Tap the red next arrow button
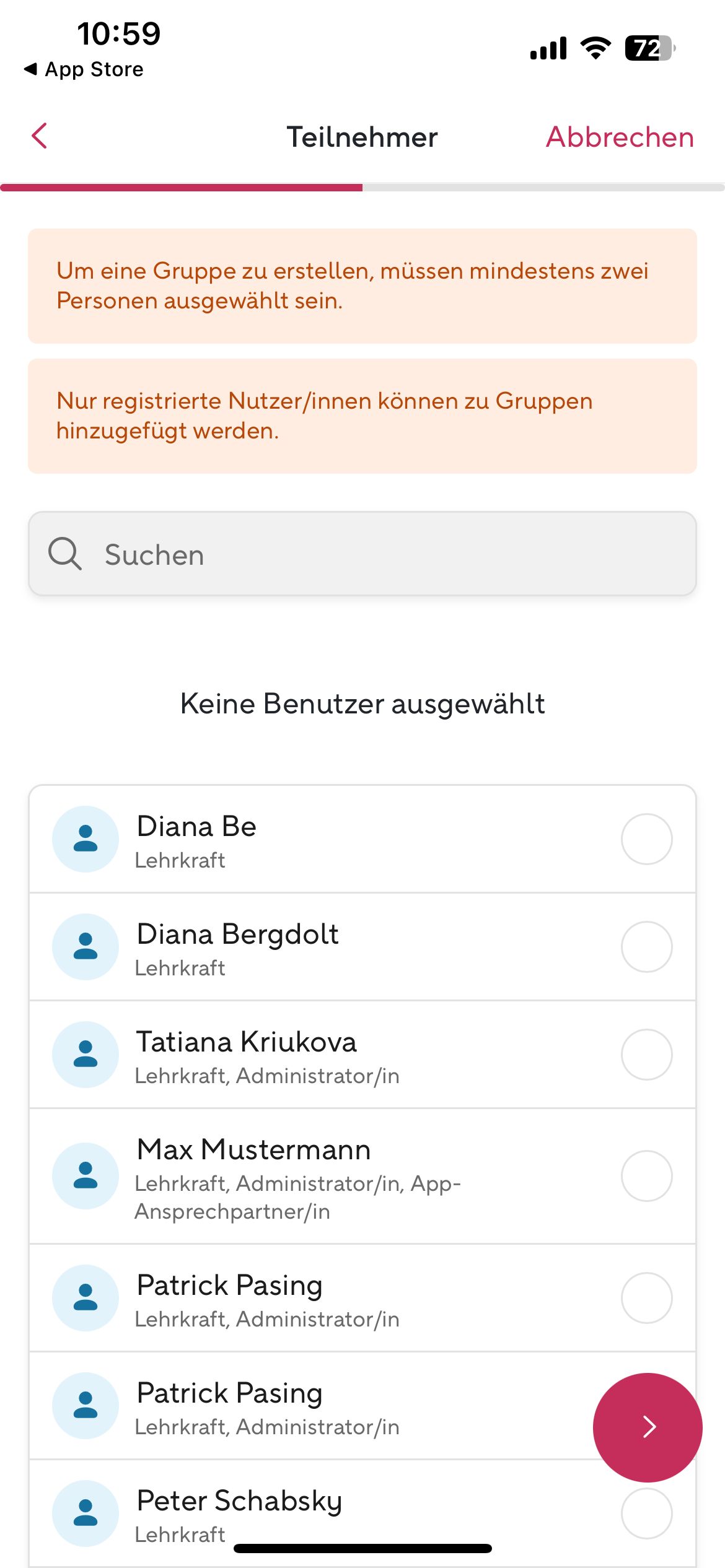 pos(648,1427)
